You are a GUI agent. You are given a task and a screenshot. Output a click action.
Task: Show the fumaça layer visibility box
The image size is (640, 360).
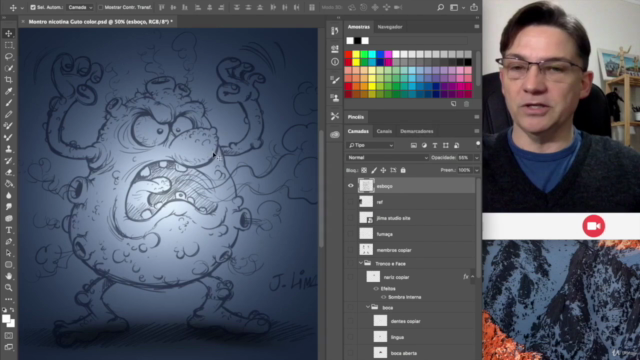coord(351,234)
